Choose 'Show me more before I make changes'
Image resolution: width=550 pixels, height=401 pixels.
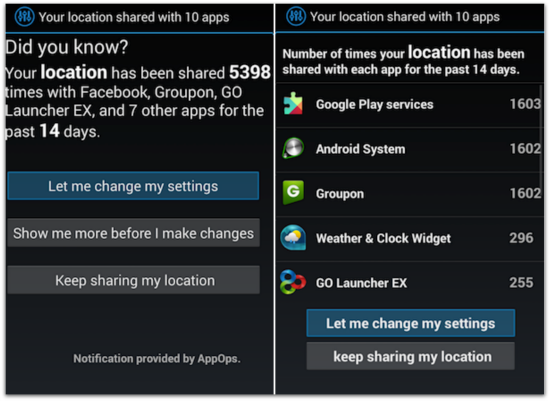point(133,233)
